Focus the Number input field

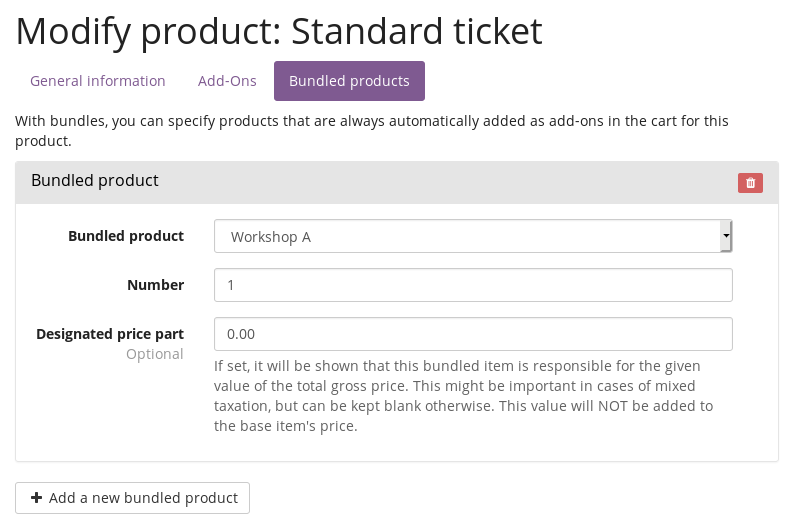coord(473,285)
